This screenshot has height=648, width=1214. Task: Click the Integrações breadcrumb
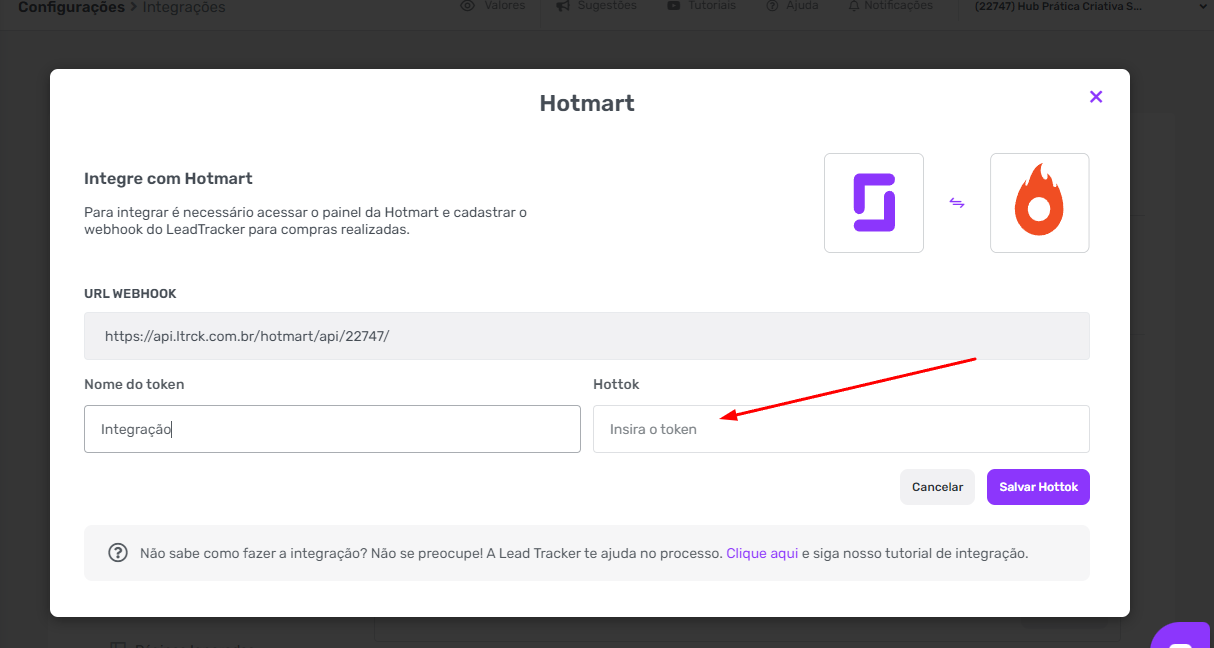click(x=184, y=7)
